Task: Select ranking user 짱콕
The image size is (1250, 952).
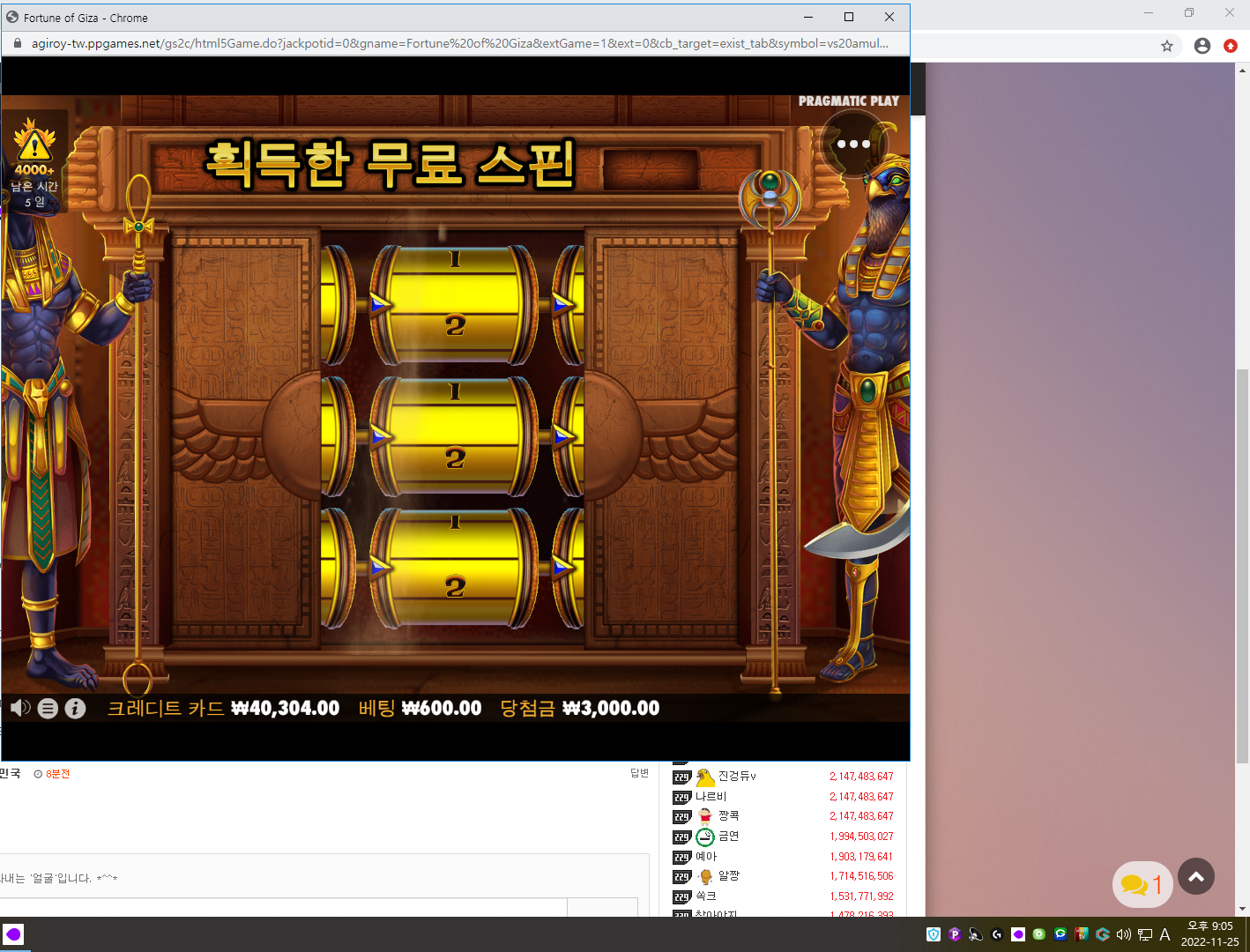Action: coord(728,816)
